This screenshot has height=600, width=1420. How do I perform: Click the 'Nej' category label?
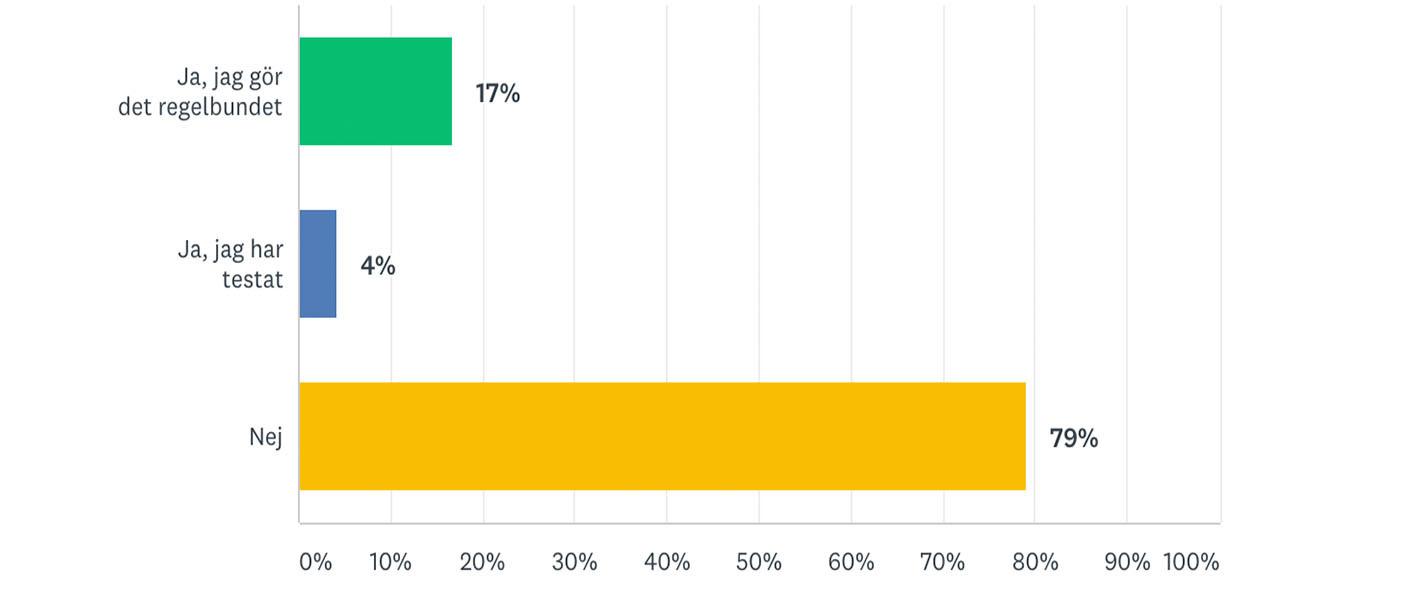(x=266, y=437)
